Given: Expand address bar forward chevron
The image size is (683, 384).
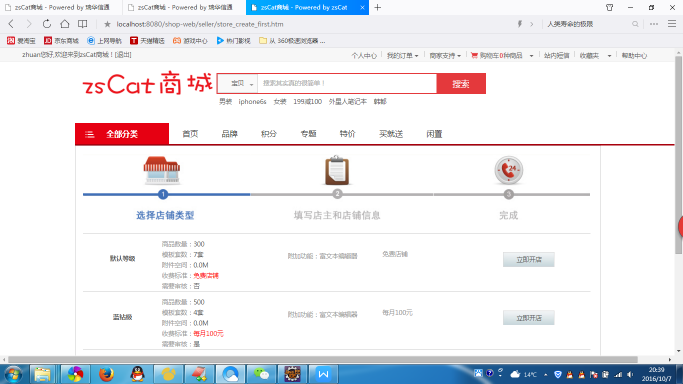Looking at the screenshot, I should click(x=531, y=24).
